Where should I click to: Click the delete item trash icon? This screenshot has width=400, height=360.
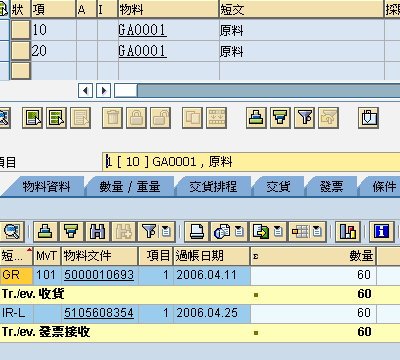pyautogui.click(x=112, y=118)
